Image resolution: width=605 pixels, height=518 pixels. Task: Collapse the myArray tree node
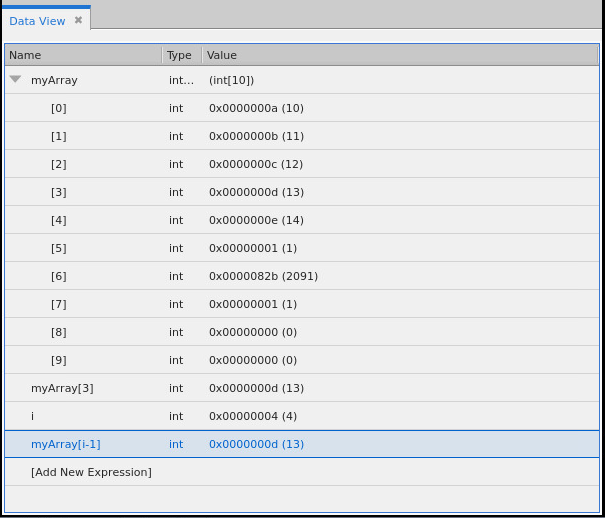point(15,79)
